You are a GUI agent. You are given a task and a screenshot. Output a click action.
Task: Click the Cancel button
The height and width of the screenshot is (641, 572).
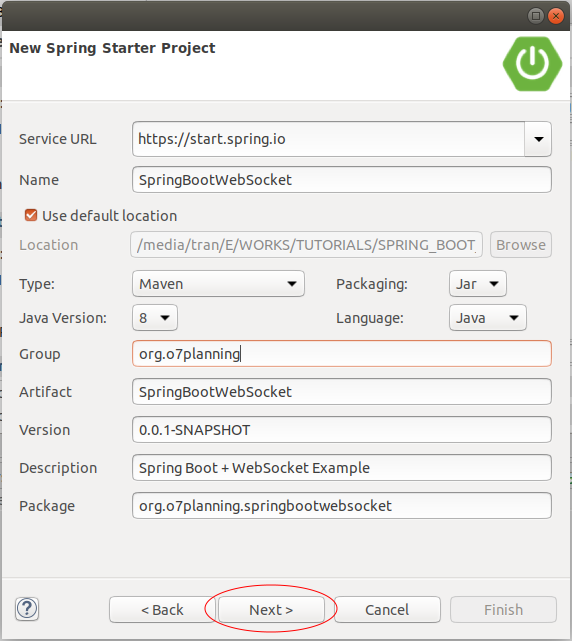(387, 610)
